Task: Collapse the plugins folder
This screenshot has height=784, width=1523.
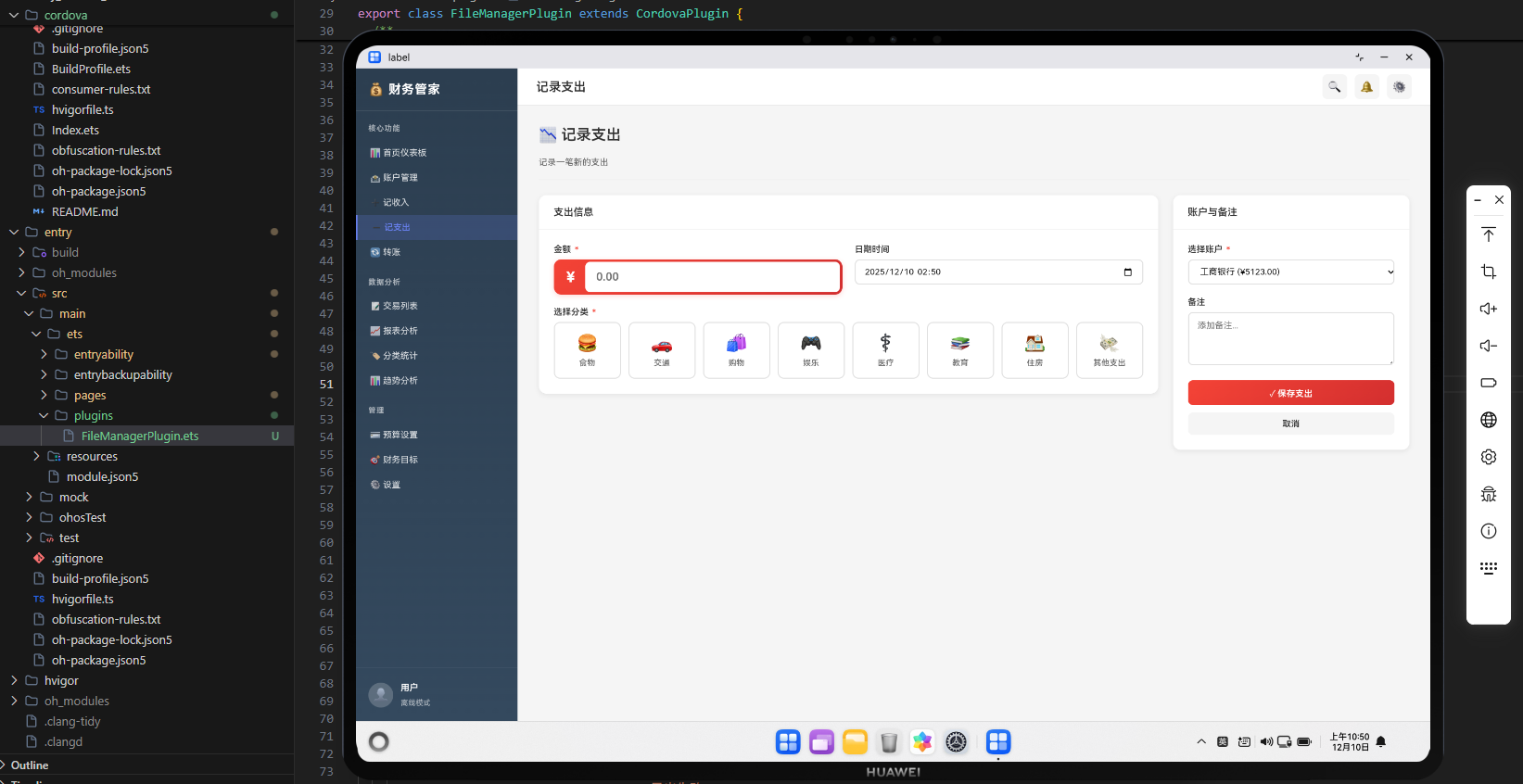Action: pos(44,415)
